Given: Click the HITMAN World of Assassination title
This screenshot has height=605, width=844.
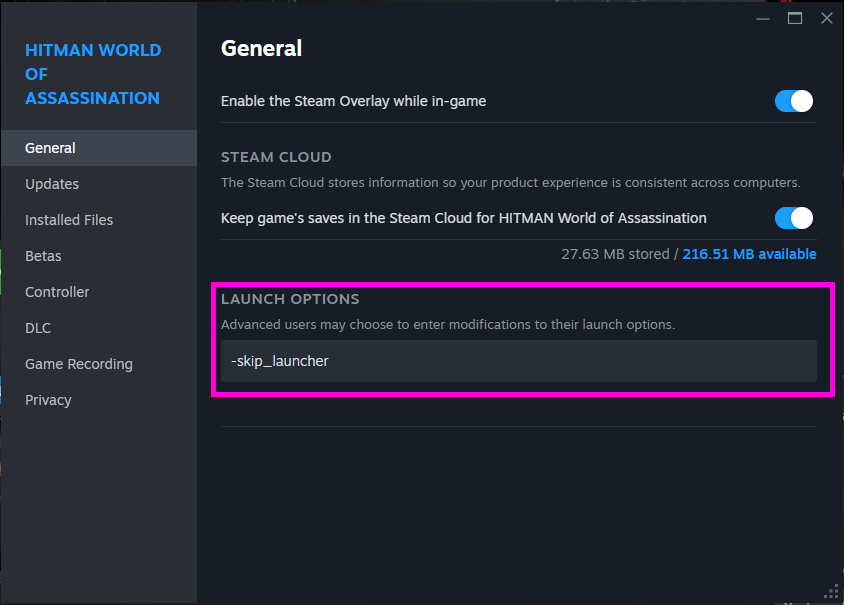Looking at the screenshot, I should pos(92,74).
